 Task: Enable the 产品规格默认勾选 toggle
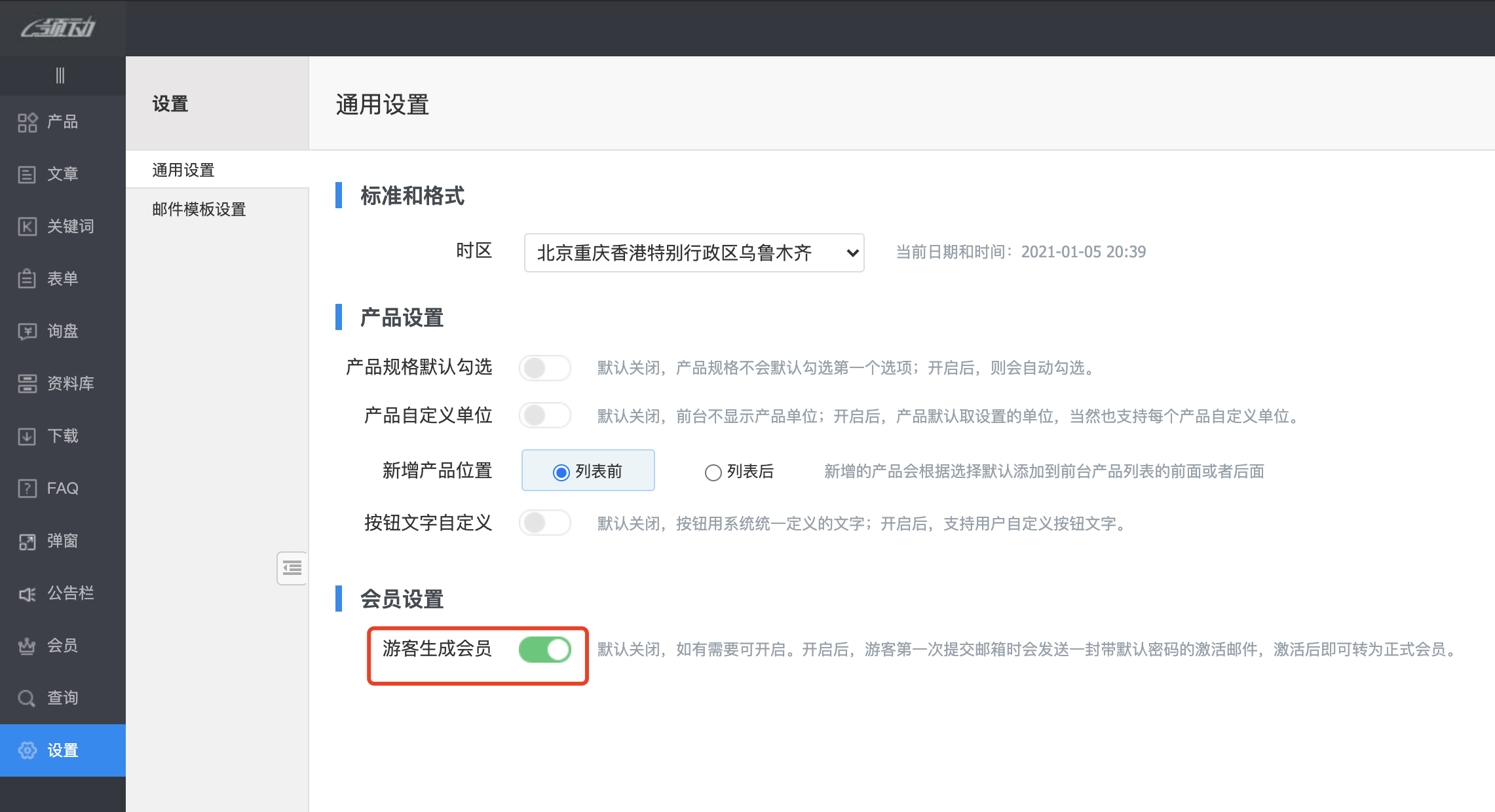pos(544,368)
